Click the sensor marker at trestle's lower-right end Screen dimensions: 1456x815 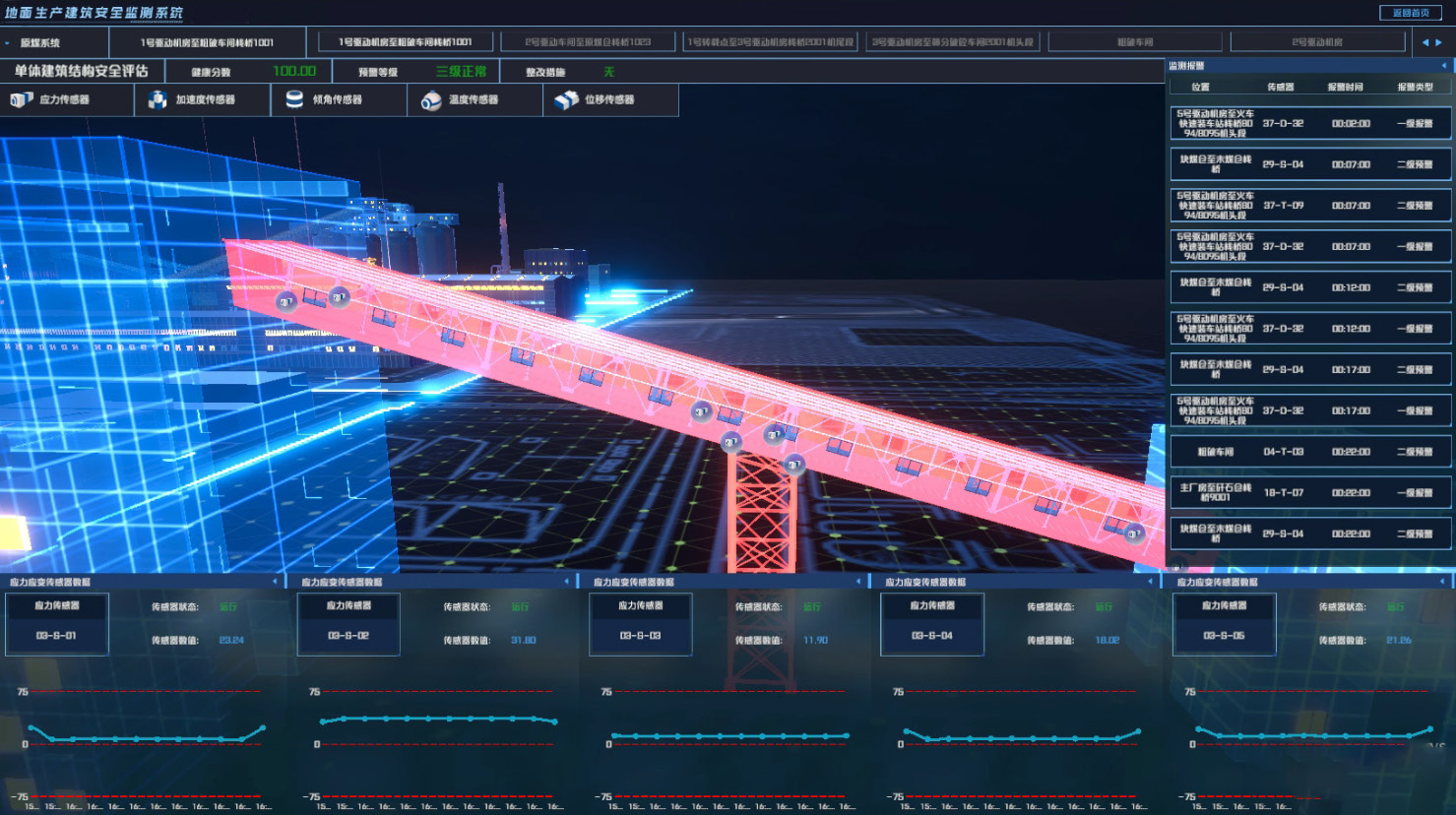[x=1134, y=533]
